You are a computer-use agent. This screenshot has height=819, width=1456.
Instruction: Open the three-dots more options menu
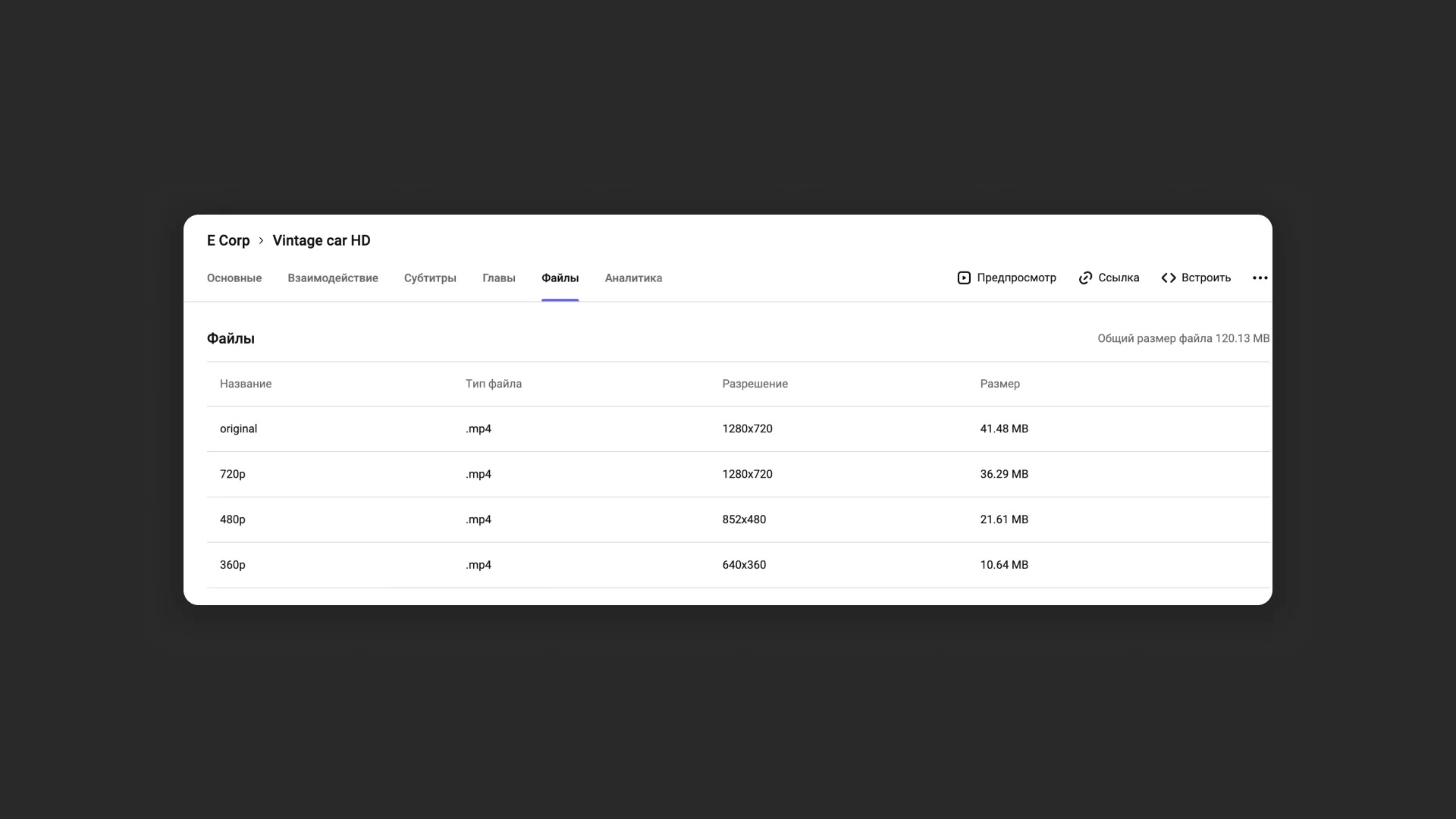1260,278
